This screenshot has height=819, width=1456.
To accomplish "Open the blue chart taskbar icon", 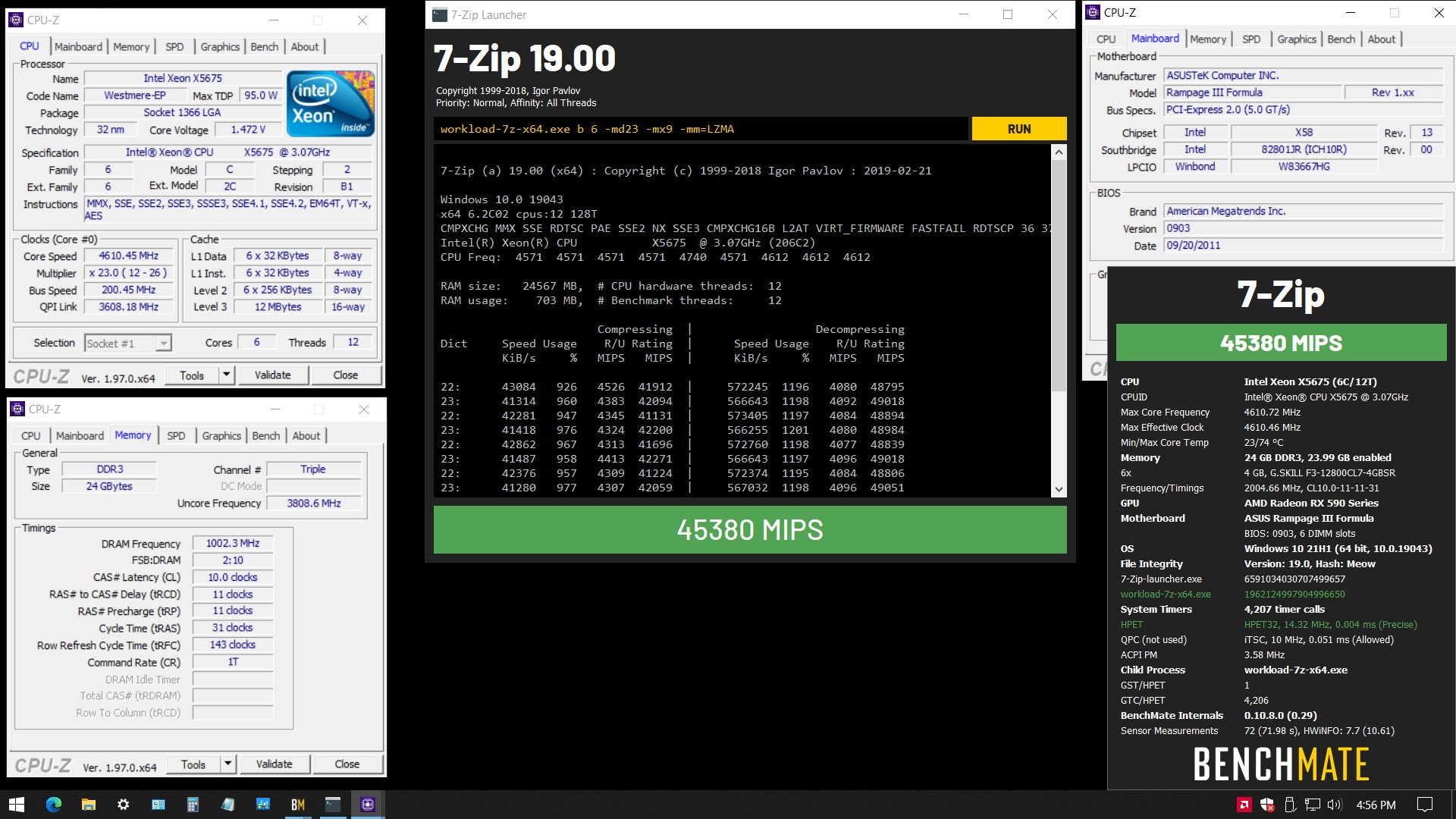I will click(263, 805).
